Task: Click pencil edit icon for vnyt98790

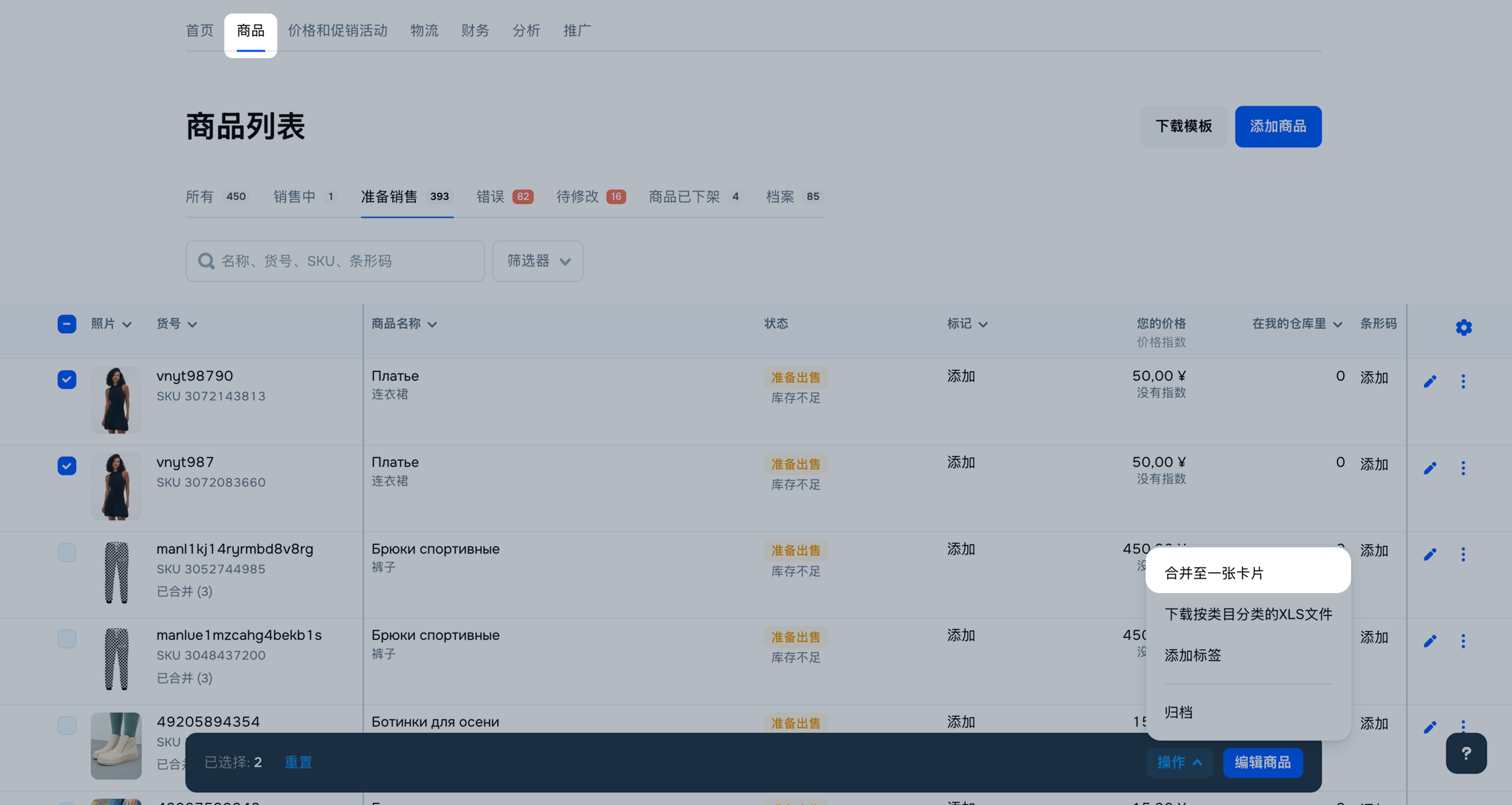Action: coord(1430,382)
